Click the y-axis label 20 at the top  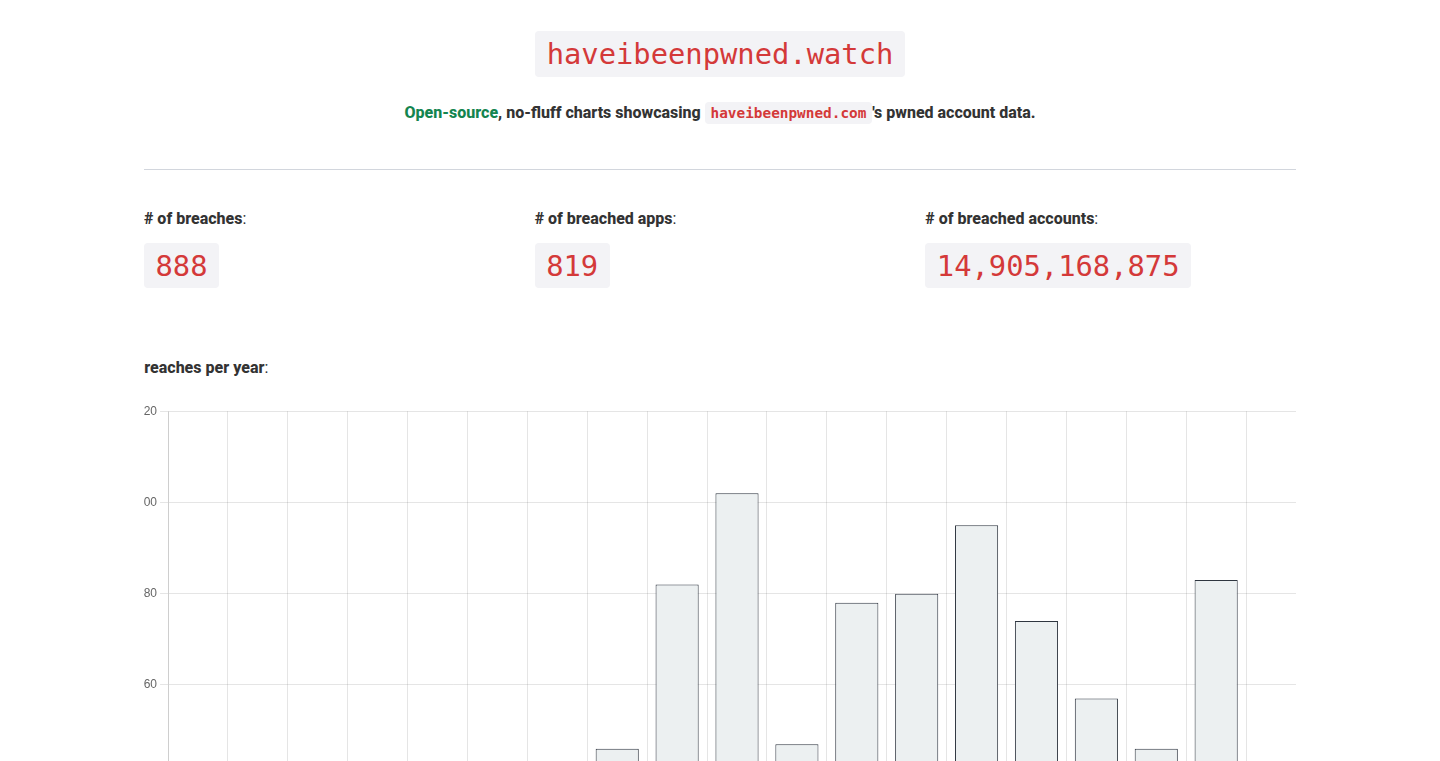151,411
